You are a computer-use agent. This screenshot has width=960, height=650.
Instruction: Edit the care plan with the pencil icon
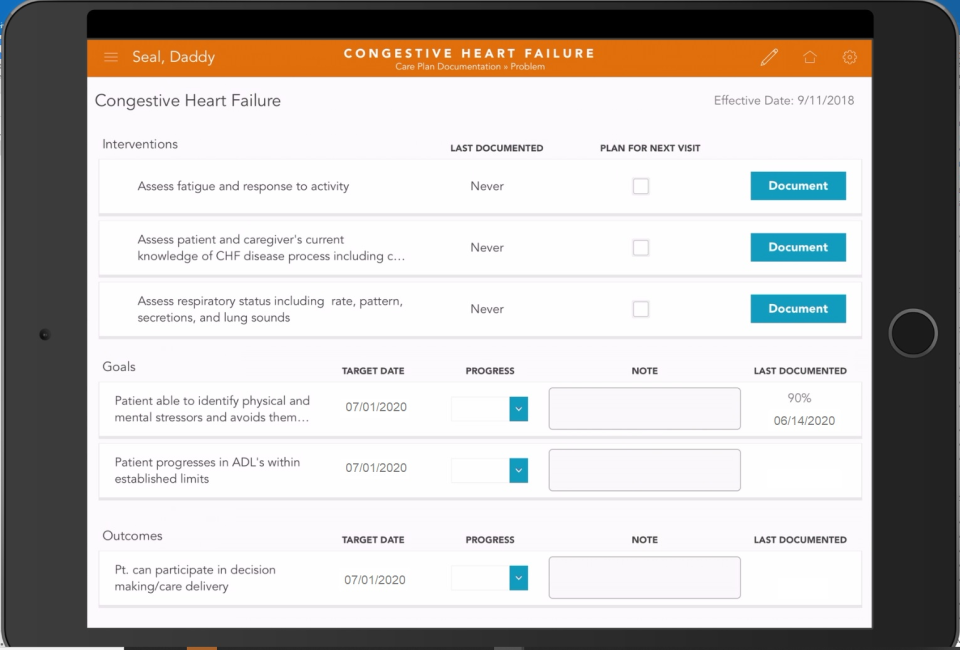769,57
